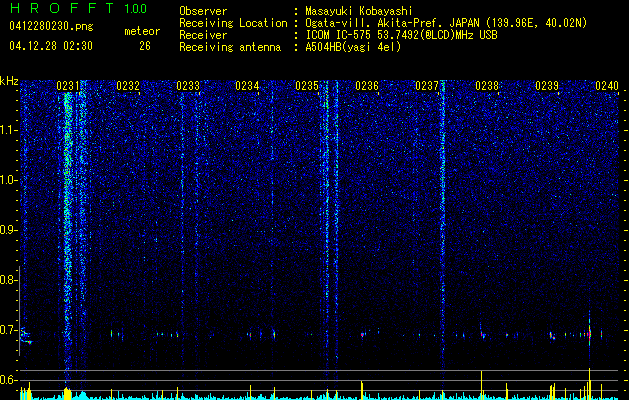Click the 0233 time marker

[x=188, y=86]
